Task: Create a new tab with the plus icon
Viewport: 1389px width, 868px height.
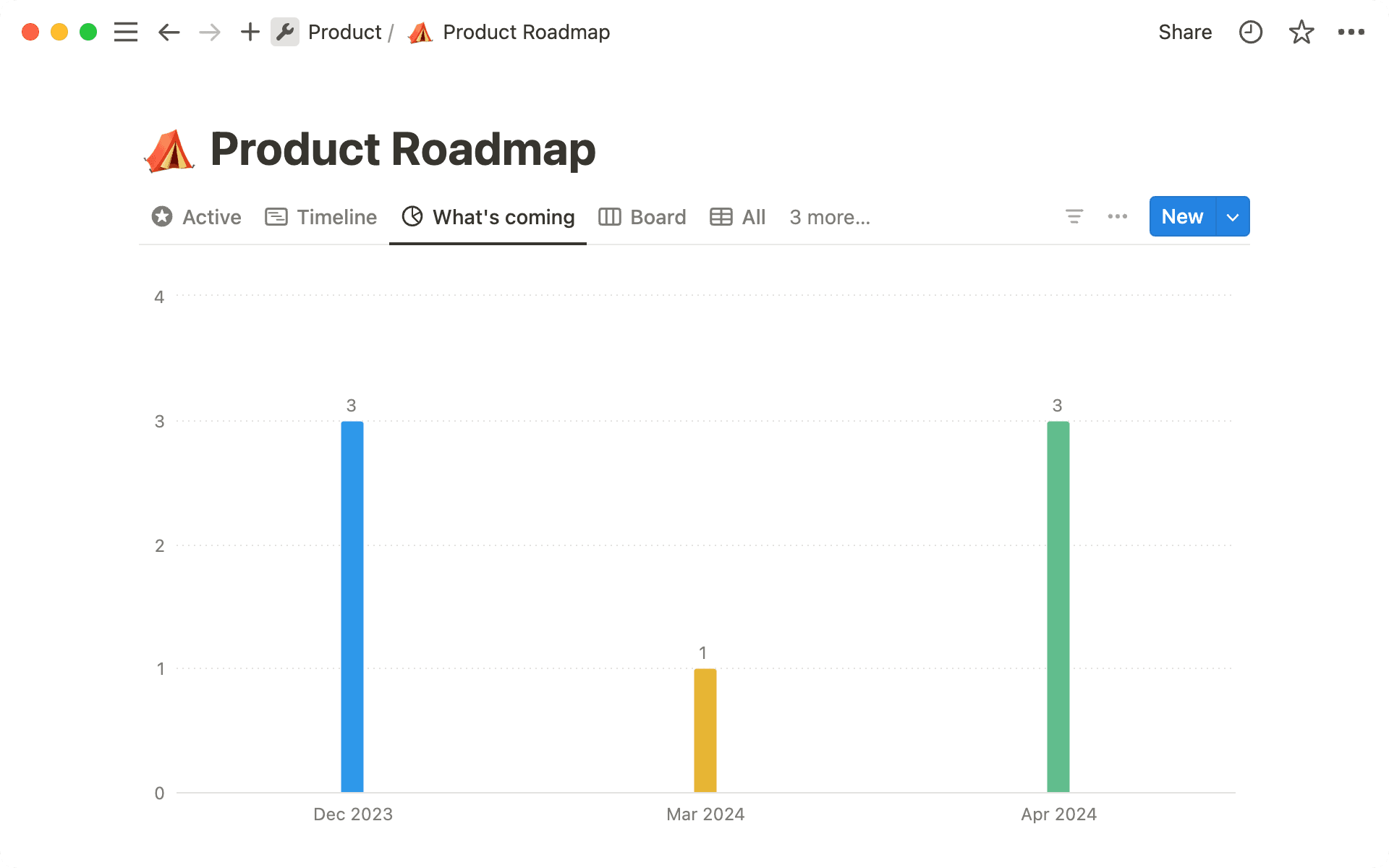Action: point(250,32)
